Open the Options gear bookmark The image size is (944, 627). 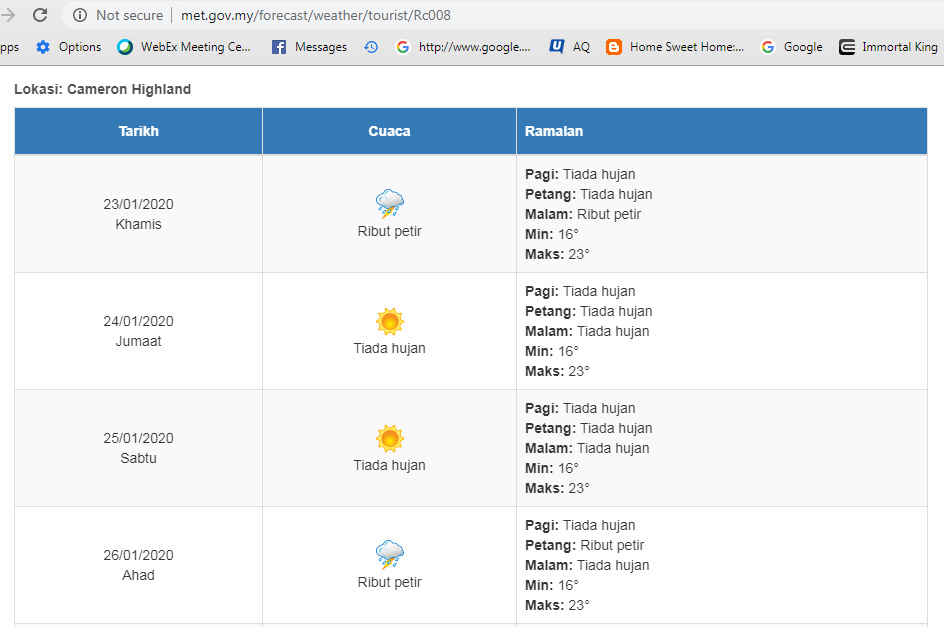pos(68,47)
